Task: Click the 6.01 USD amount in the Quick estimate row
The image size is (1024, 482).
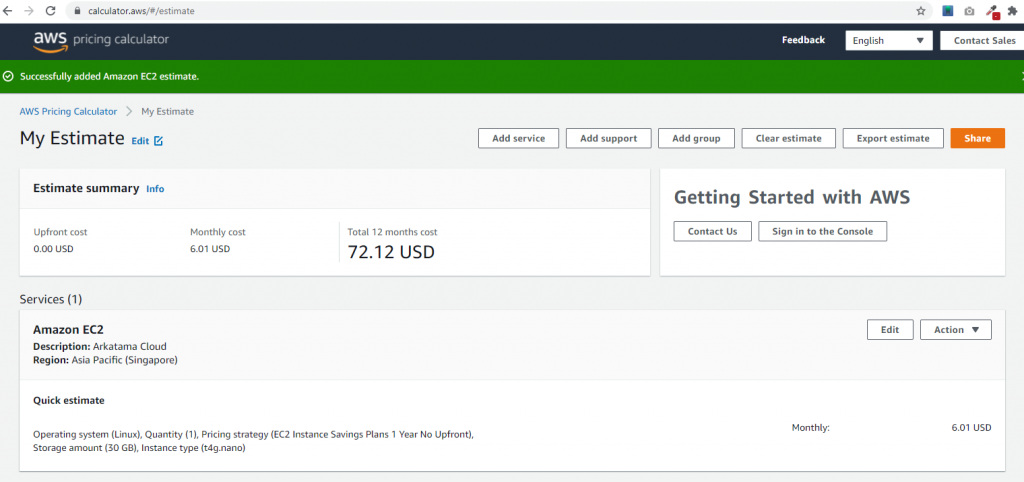Action: 971,428
